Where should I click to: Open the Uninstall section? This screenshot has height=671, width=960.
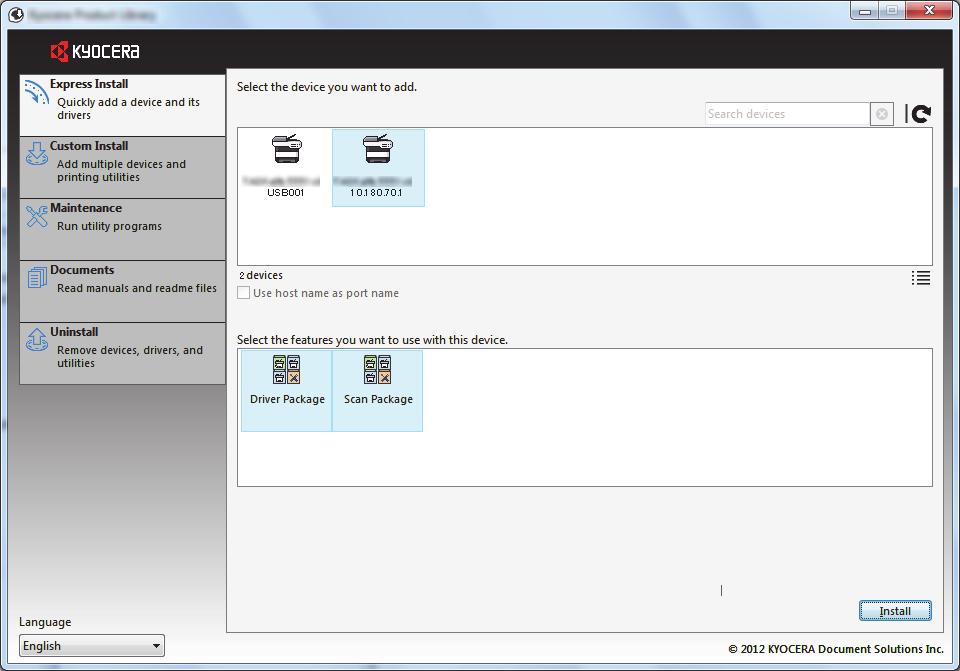[x=122, y=353]
